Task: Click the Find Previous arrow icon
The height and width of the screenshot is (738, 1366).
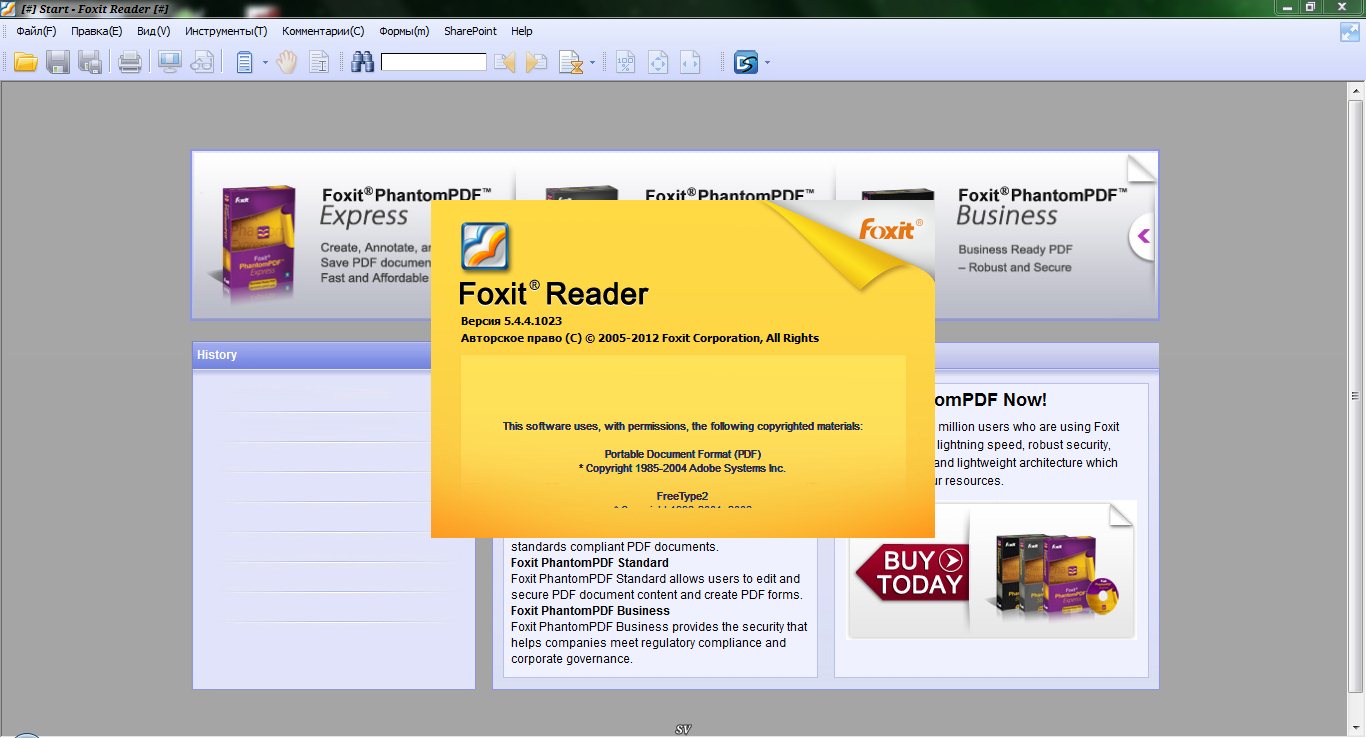Action: tap(505, 63)
